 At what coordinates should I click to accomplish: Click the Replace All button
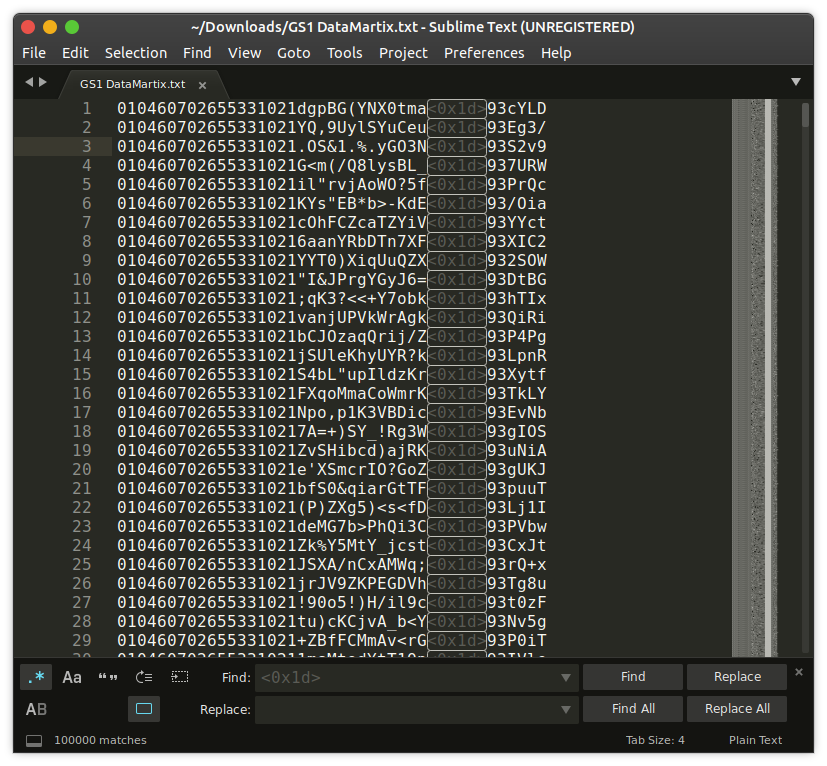pos(737,709)
